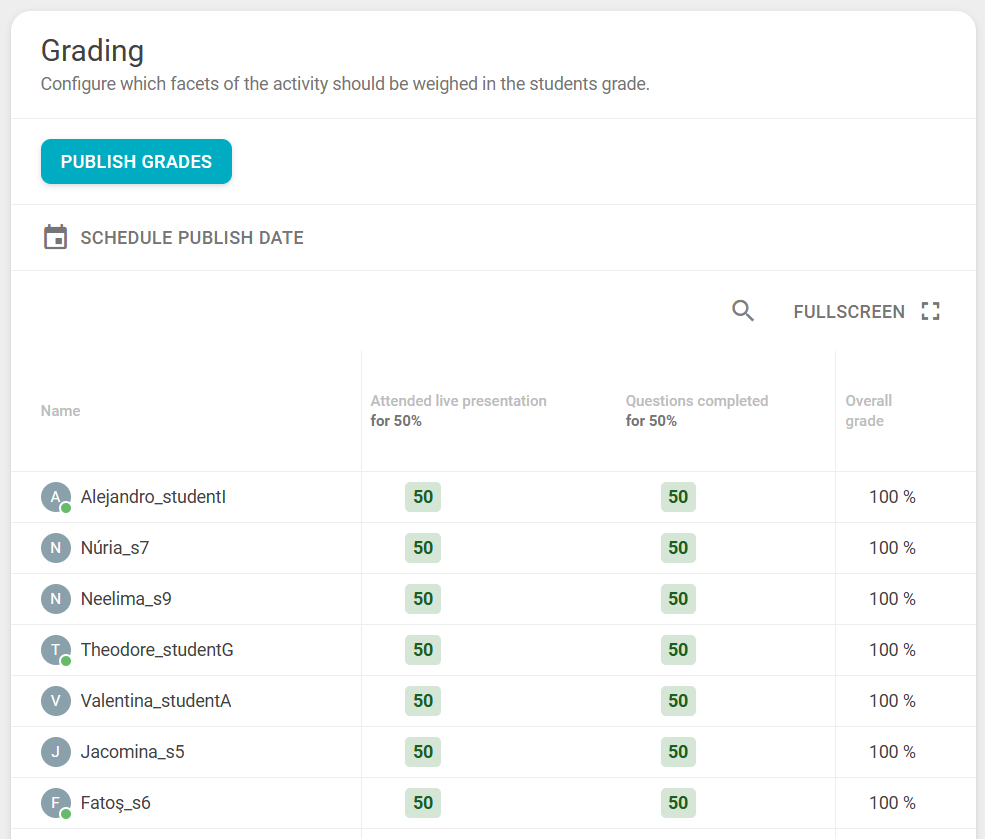Click Theodore_studentG questions completed score

coord(678,649)
